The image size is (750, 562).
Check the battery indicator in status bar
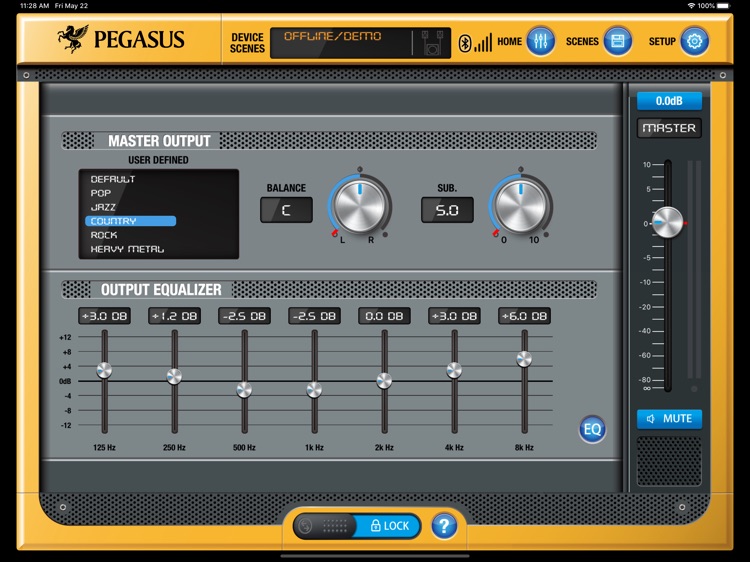click(x=724, y=6)
